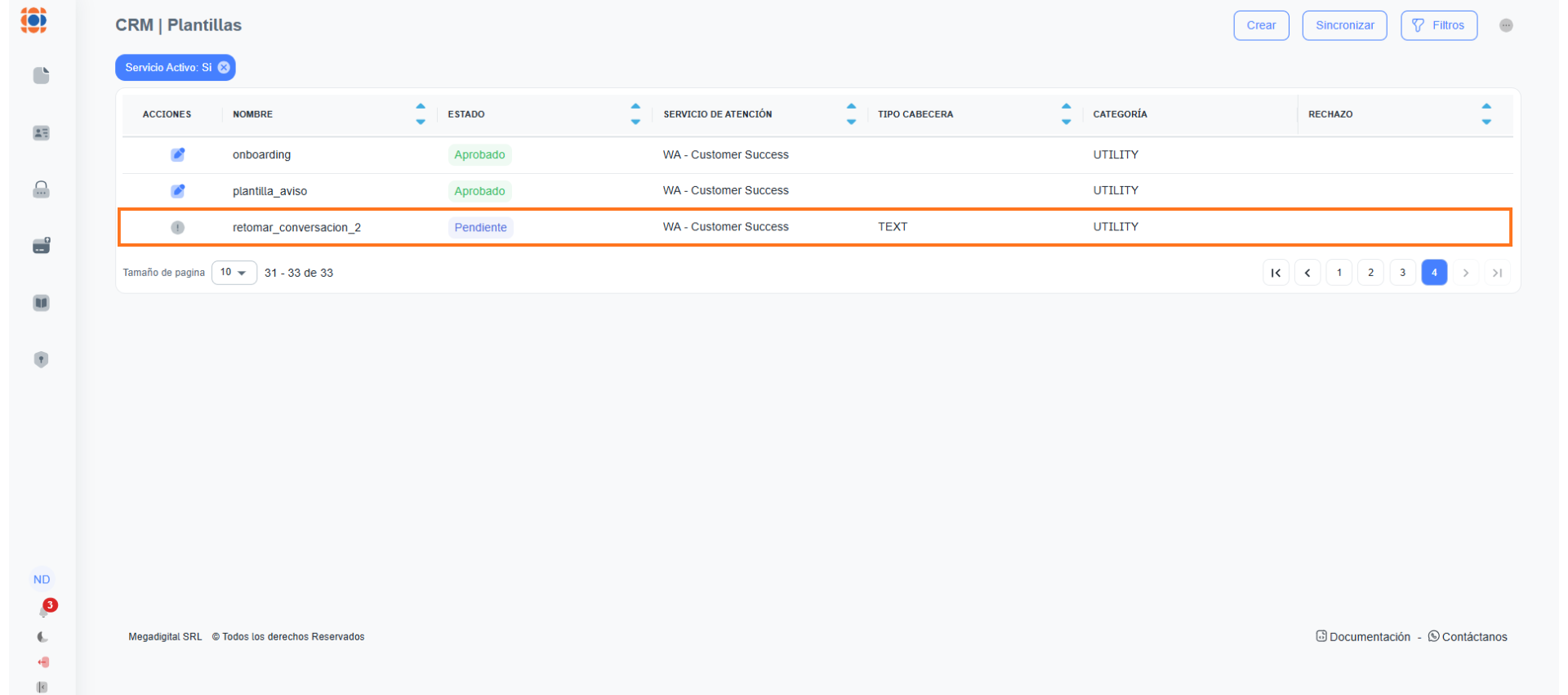
Task: Collapse the sidebar with the bottom arrow
Action: tap(42, 687)
